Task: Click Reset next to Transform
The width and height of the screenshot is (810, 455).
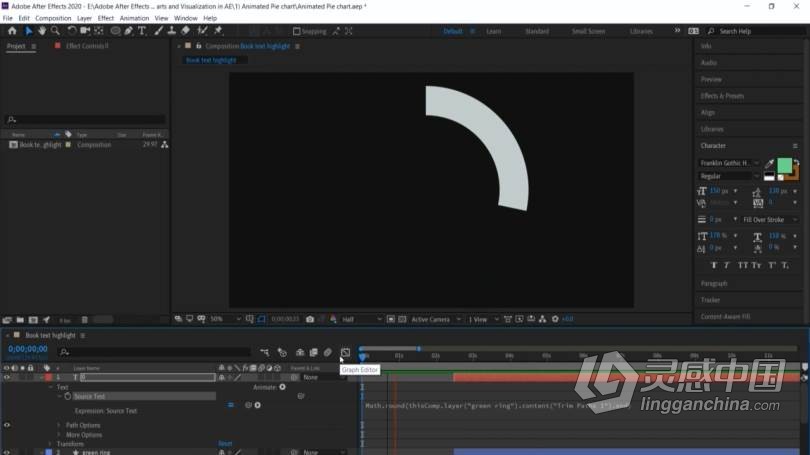Action: tap(225, 444)
